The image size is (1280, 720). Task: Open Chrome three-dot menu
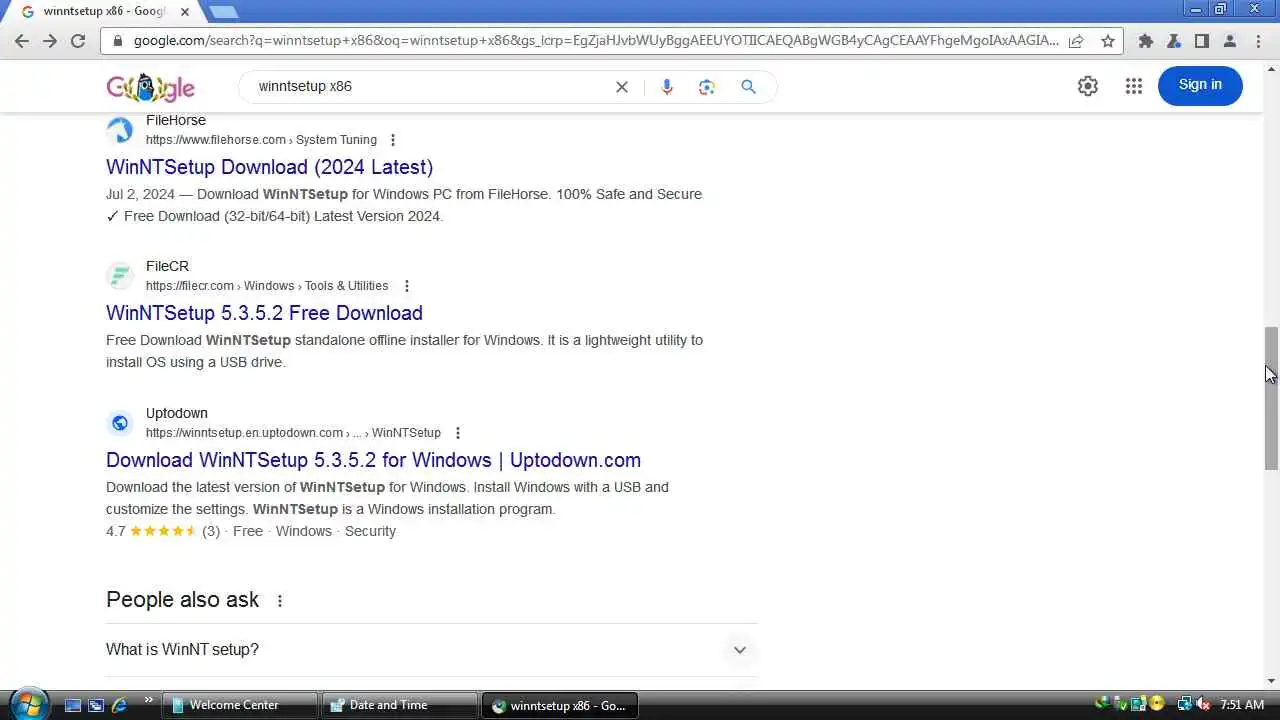(x=1258, y=41)
